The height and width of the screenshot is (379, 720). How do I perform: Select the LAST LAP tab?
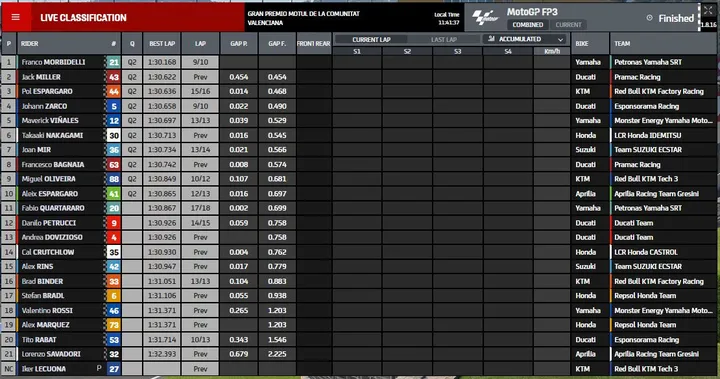tap(444, 40)
